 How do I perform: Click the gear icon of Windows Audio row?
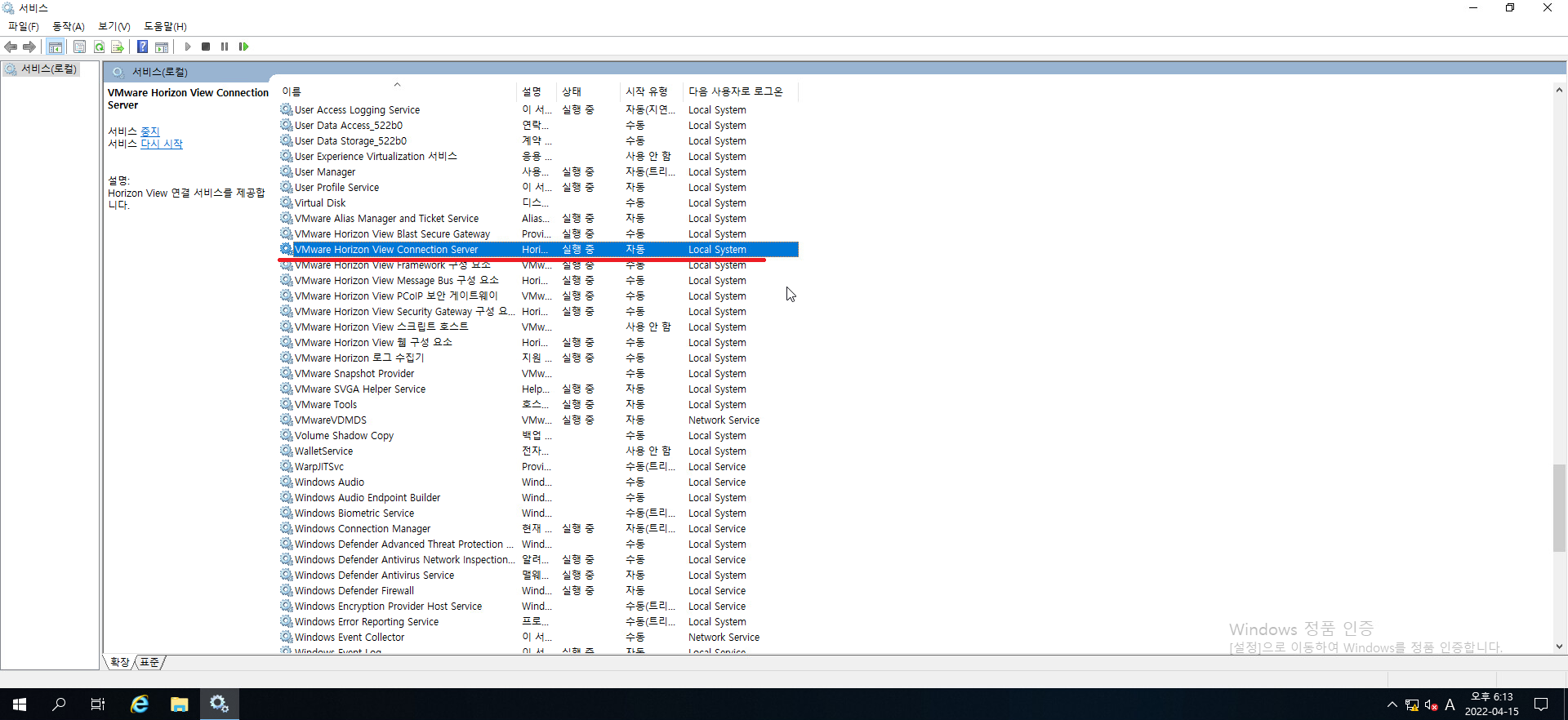tap(287, 482)
